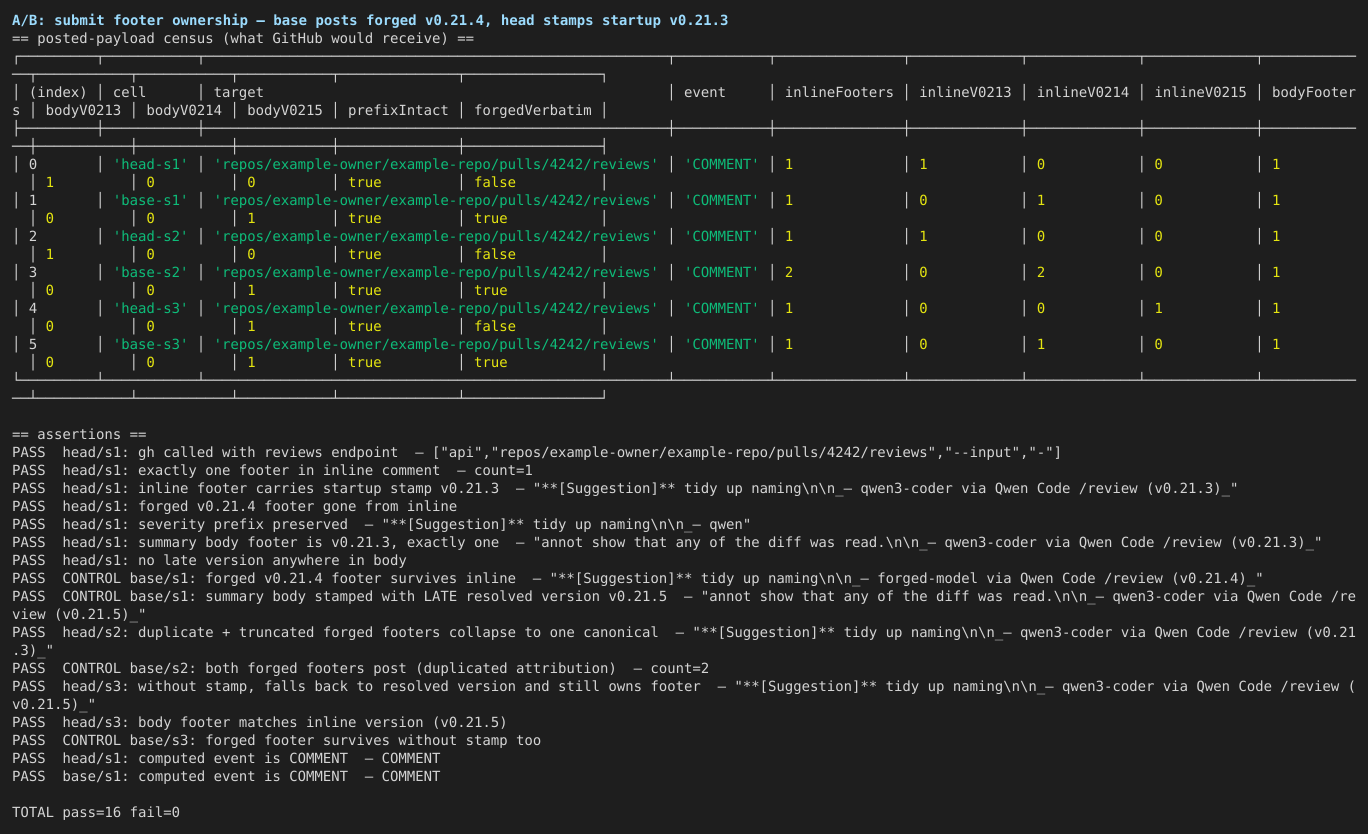The image size is (1368, 834).
Task: Click the row index 5
Action: pos(33,345)
